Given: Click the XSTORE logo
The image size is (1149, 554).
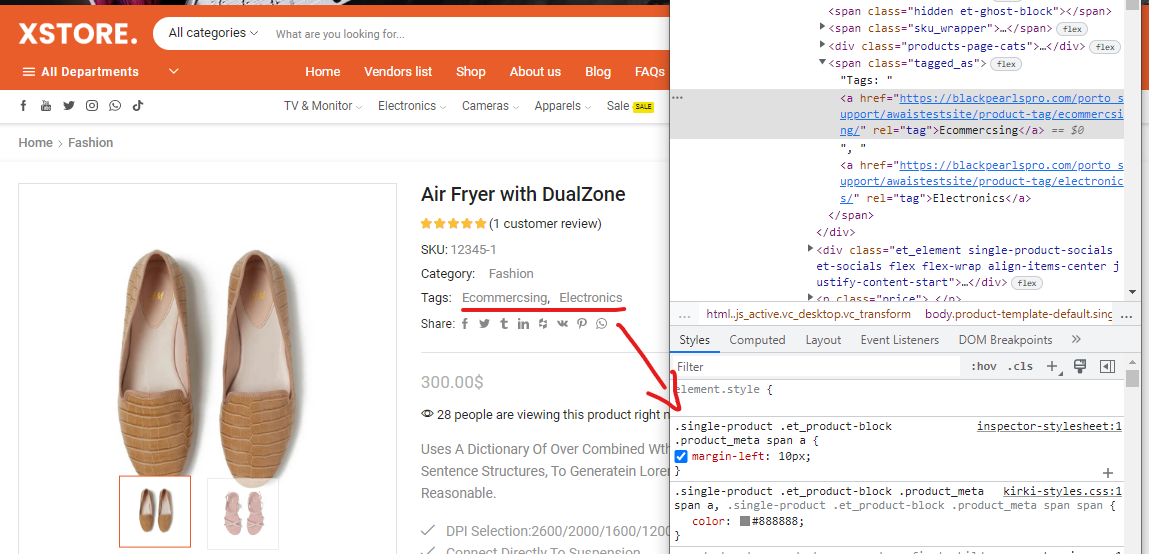Looking at the screenshot, I should (78, 34).
